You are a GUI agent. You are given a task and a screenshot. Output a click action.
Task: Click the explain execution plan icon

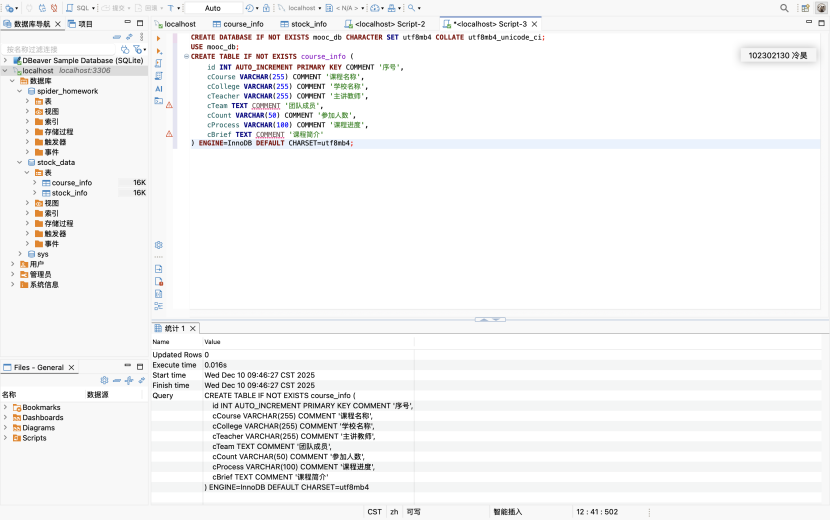tap(159, 76)
